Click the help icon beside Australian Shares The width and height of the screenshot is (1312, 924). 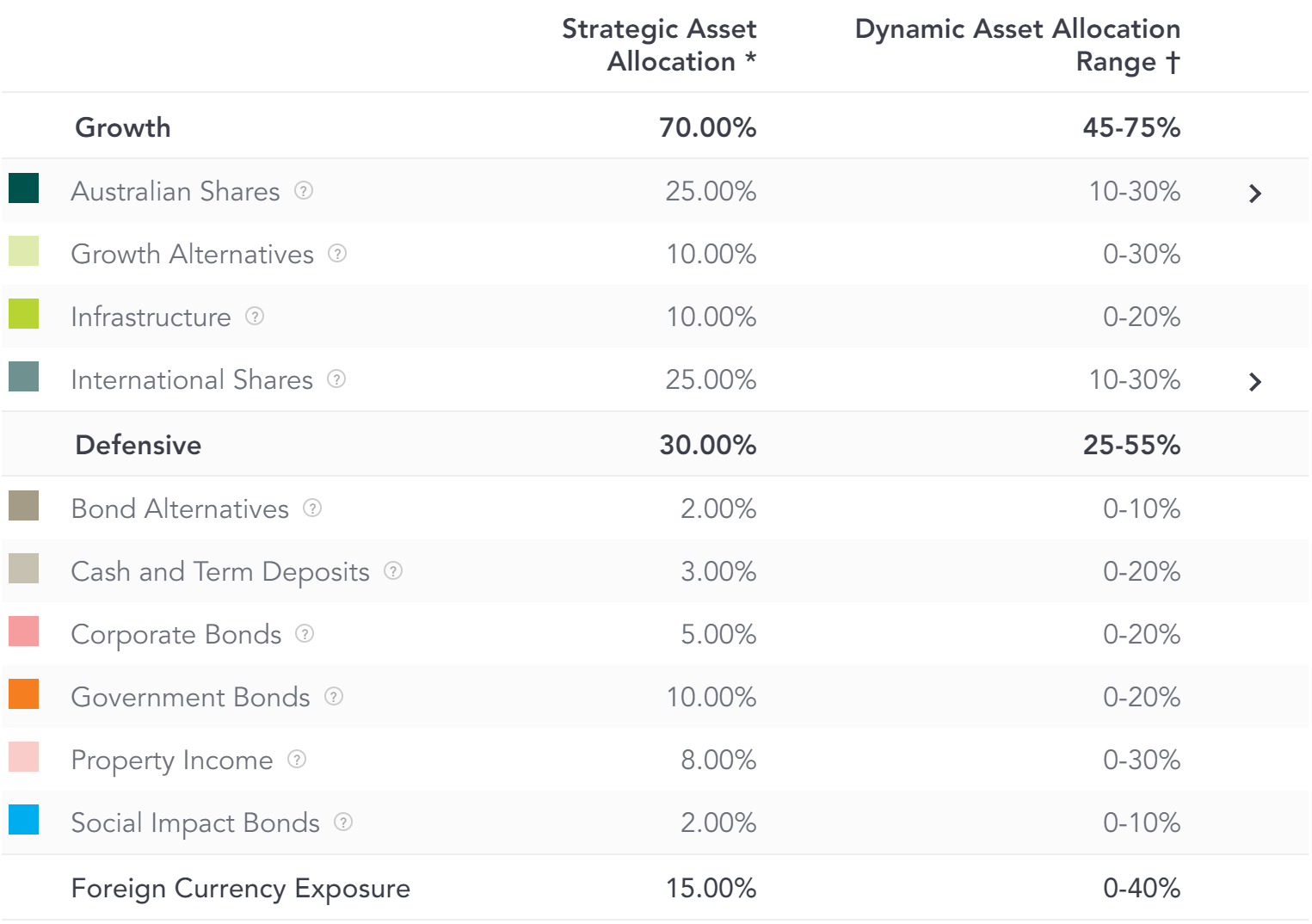304,190
